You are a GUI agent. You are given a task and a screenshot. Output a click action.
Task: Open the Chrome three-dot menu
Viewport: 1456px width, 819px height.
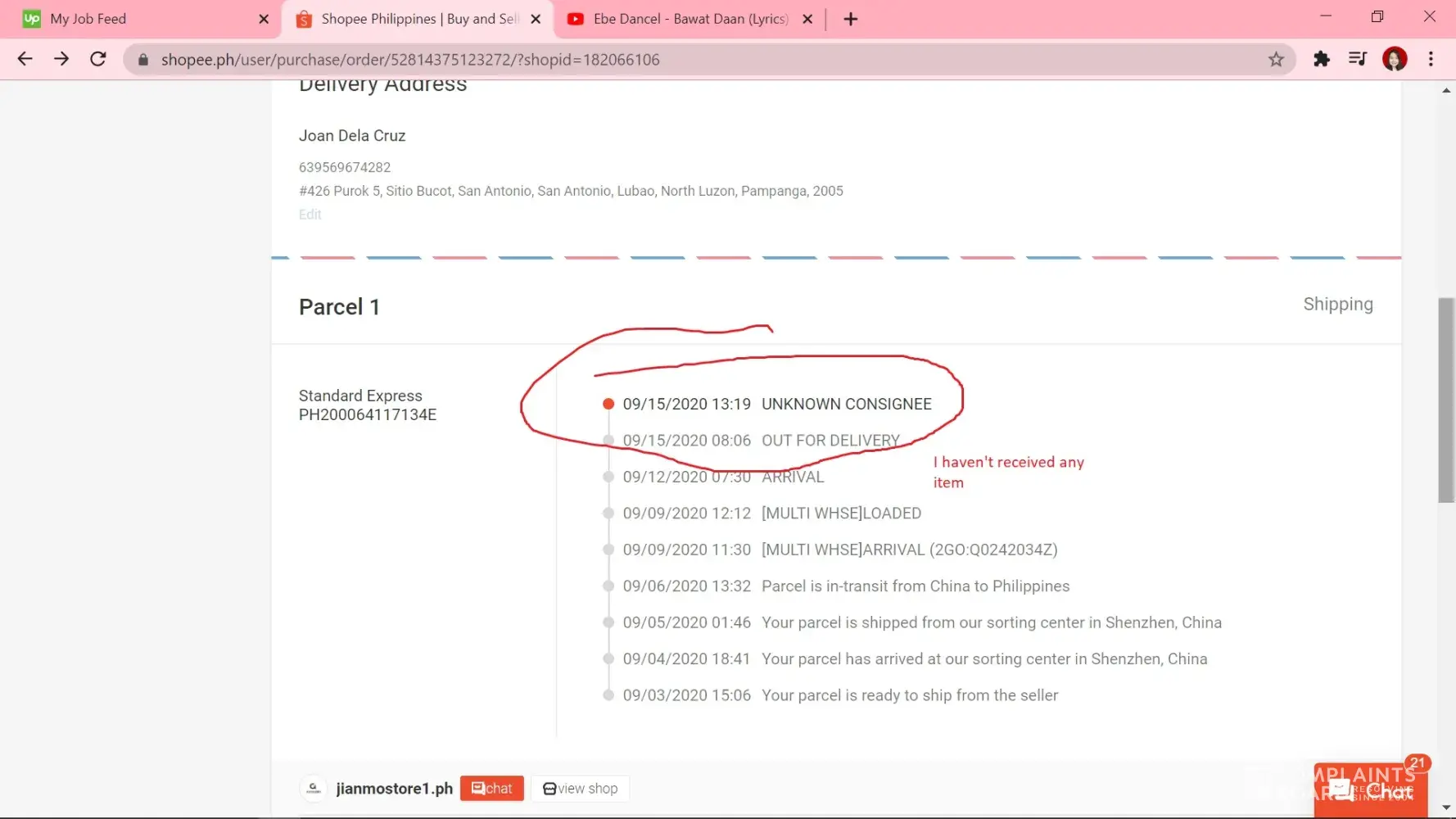pos(1431,59)
